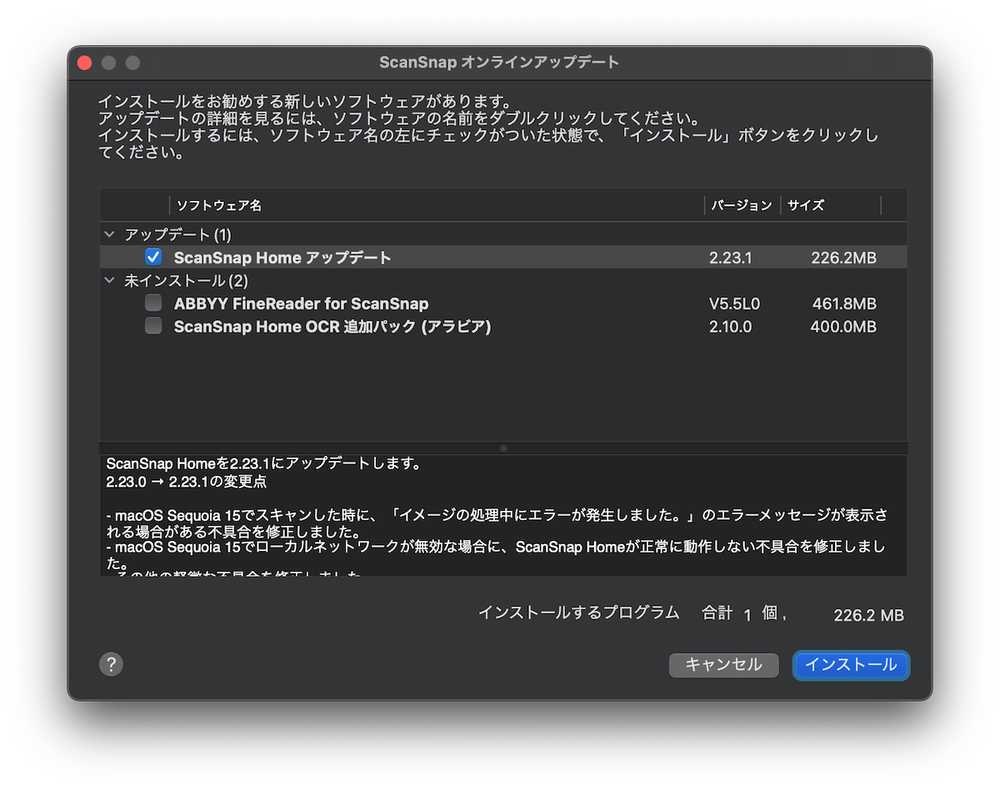Check the ABBYY FineReader for ScanSnap checkbox
The height and width of the screenshot is (790, 1000).
[x=153, y=303]
